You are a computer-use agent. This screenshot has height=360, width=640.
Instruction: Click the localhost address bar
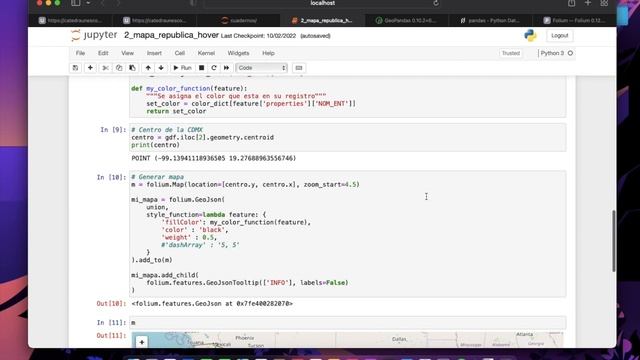coord(322,3)
